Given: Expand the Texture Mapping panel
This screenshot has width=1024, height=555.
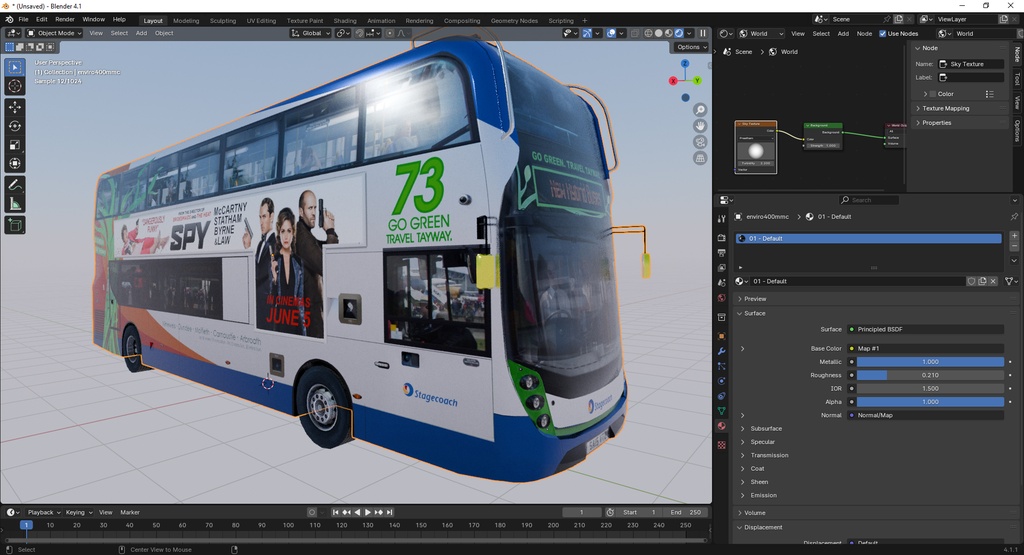Looking at the screenshot, I should pos(945,108).
